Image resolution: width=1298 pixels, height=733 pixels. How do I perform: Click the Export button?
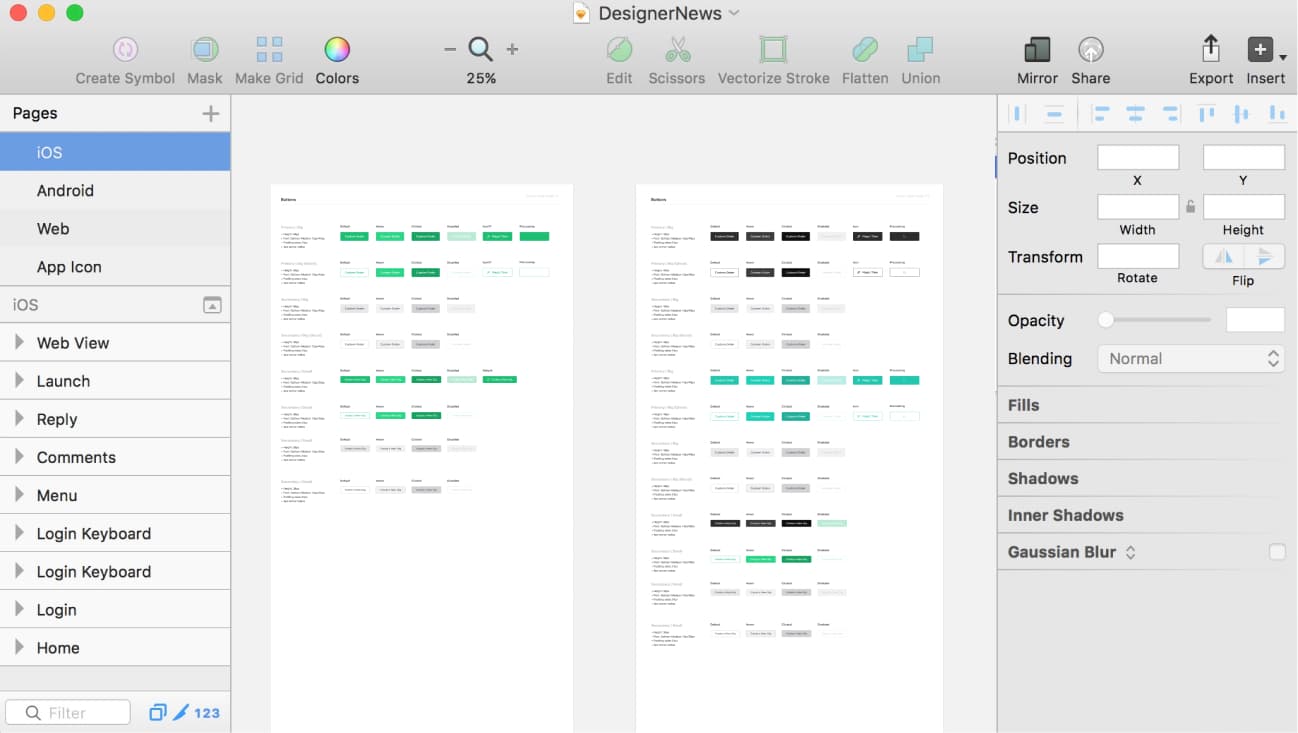tap(1210, 57)
